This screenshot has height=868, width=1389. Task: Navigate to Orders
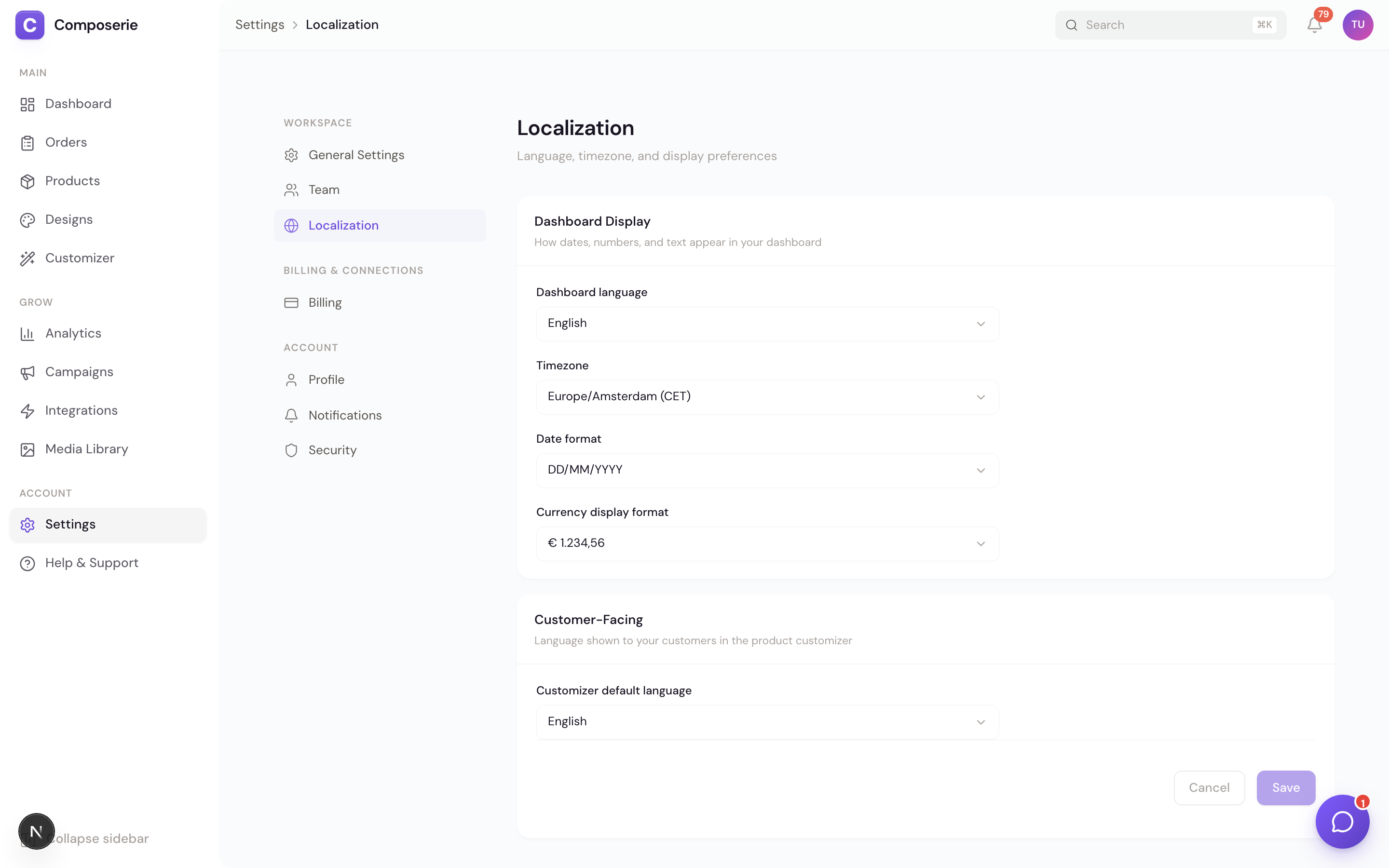point(108,142)
